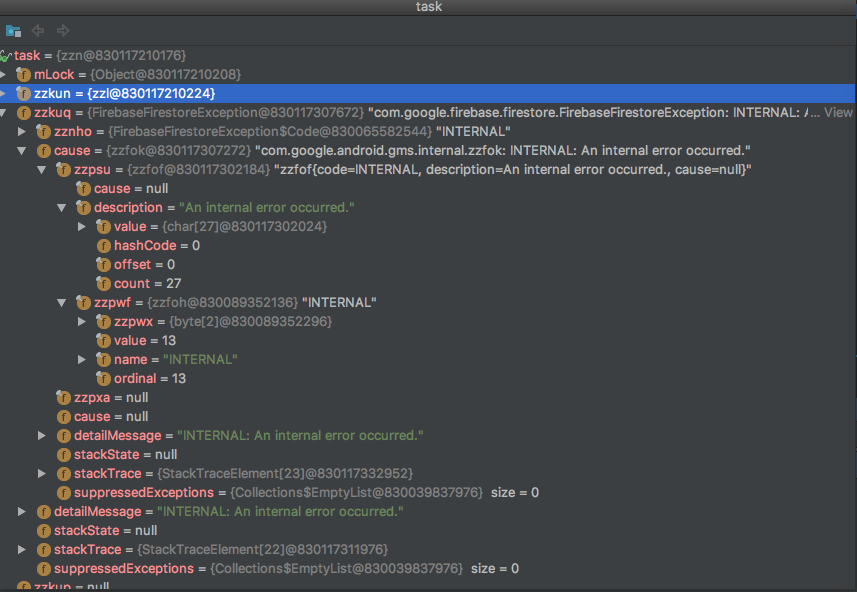
Task: Click the field icon next to zzkun
Action: pyautogui.click(x=24, y=93)
